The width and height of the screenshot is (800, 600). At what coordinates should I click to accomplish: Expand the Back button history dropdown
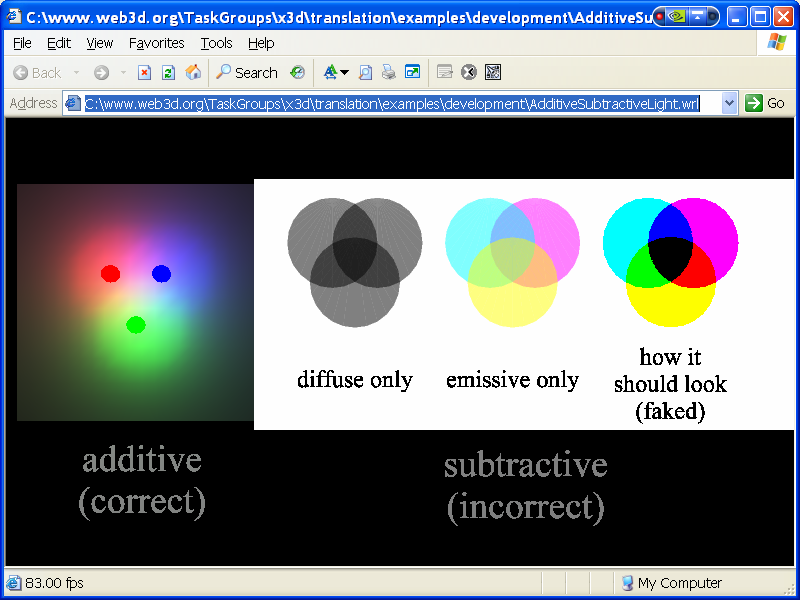click(x=75, y=72)
